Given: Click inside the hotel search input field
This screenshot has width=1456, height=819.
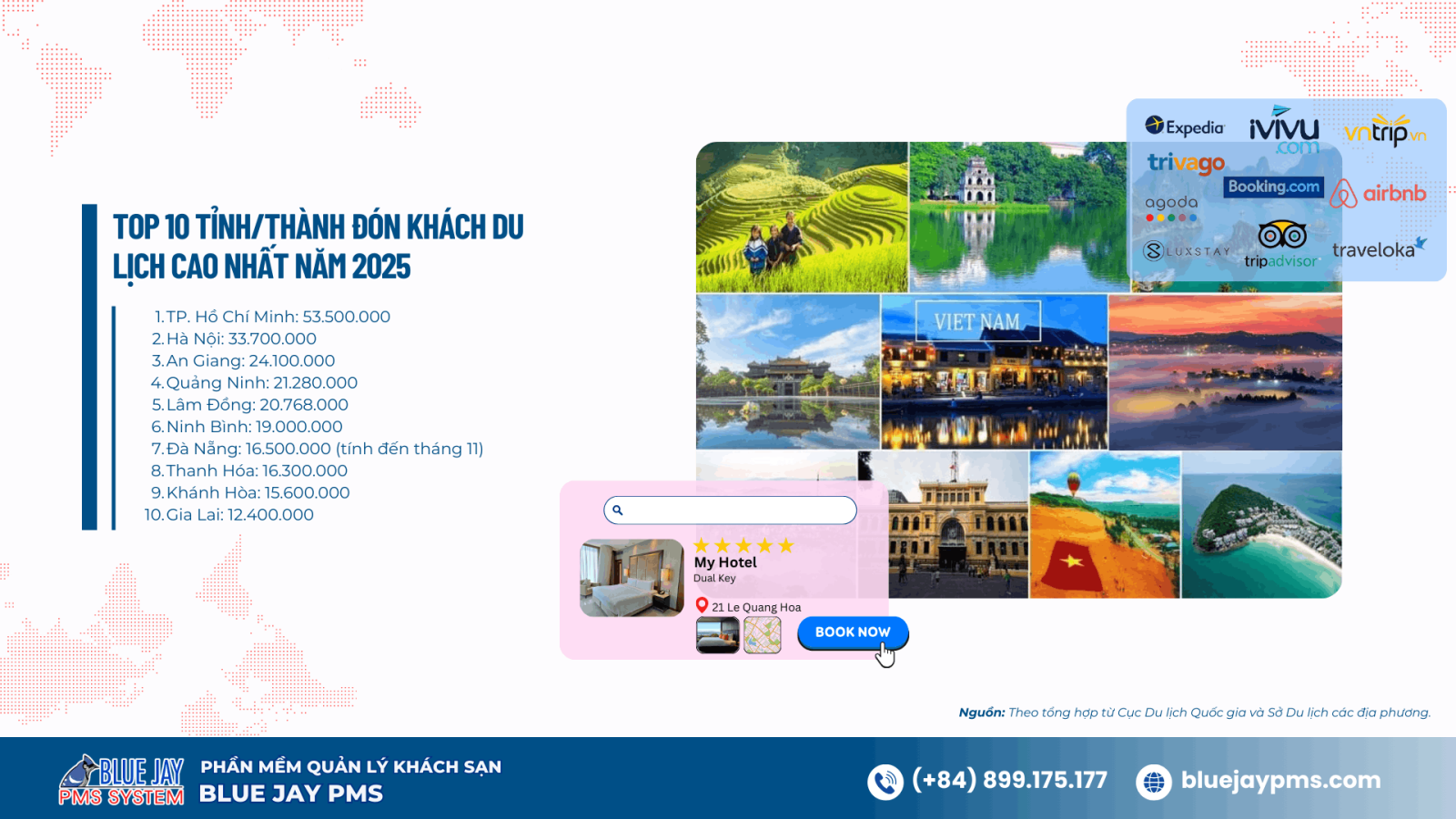Looking at the screenshot, I should (x=737, y=511).
